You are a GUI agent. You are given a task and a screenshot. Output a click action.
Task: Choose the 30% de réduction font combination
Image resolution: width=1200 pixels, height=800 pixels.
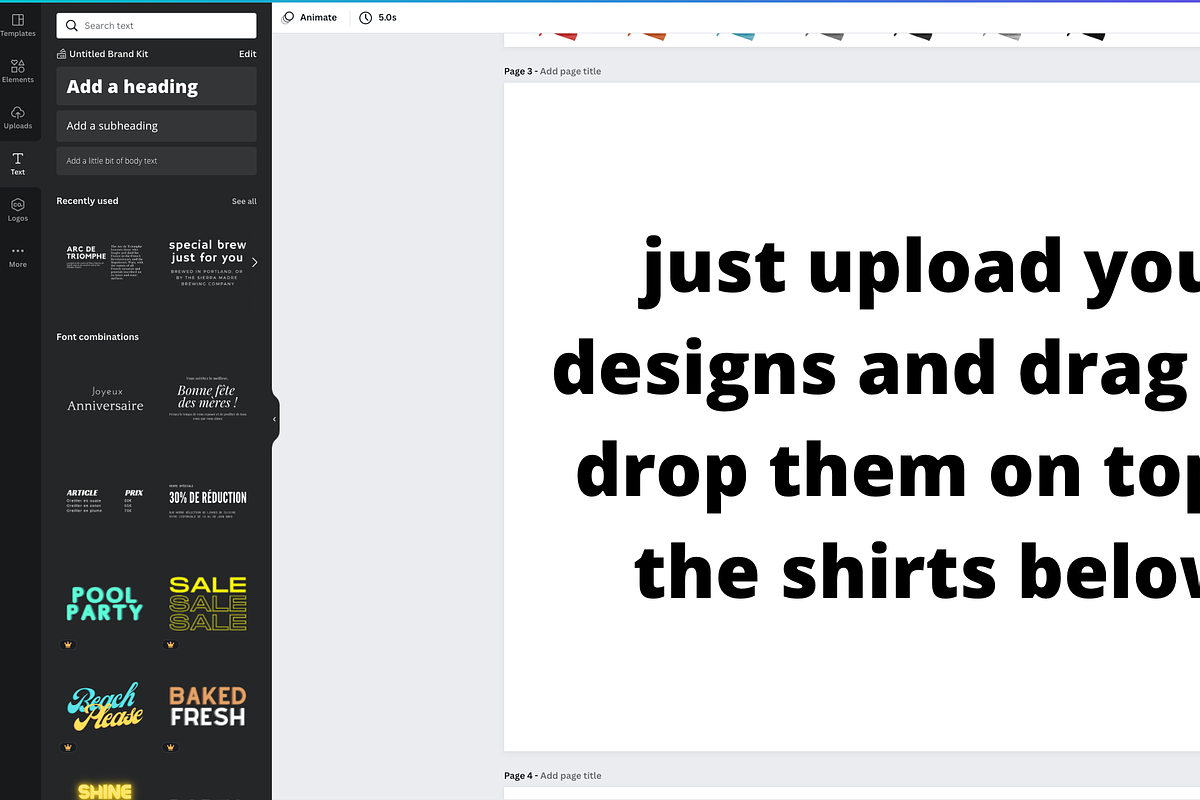207,500
